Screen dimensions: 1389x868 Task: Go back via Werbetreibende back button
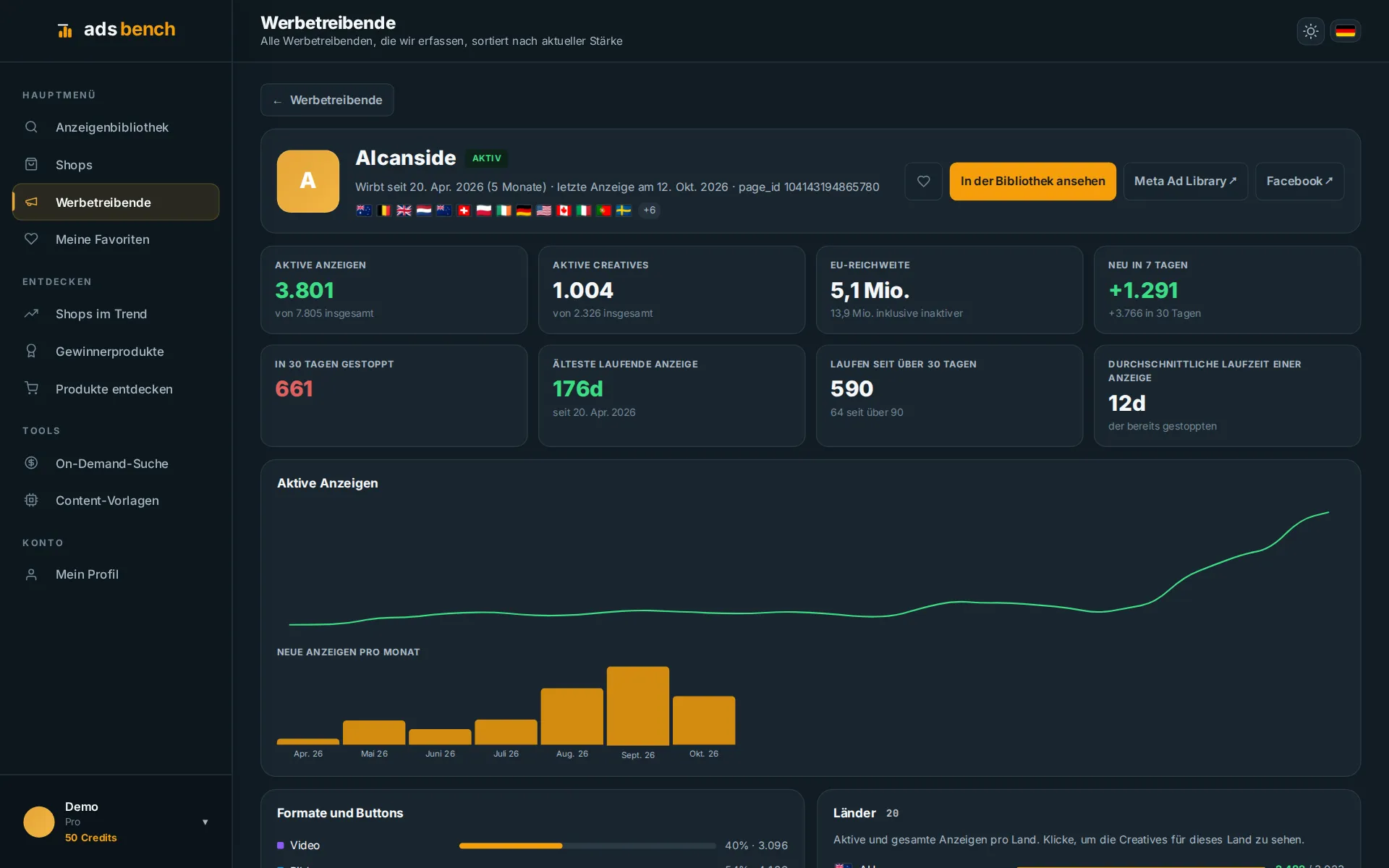[327, 100]
